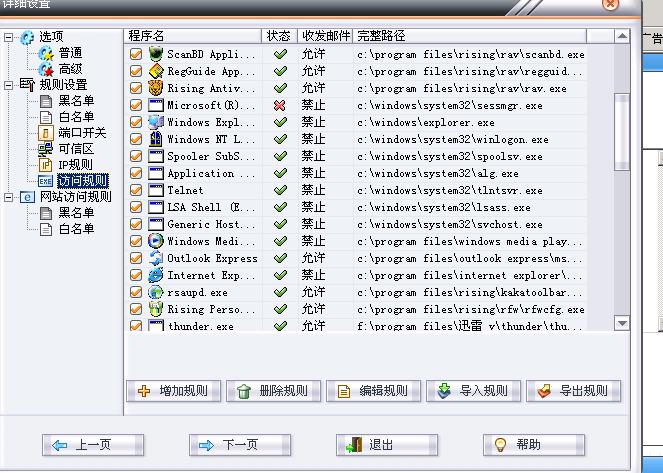
Task: Open the 可信区 tree item
Action: click(x=76, y=149)
